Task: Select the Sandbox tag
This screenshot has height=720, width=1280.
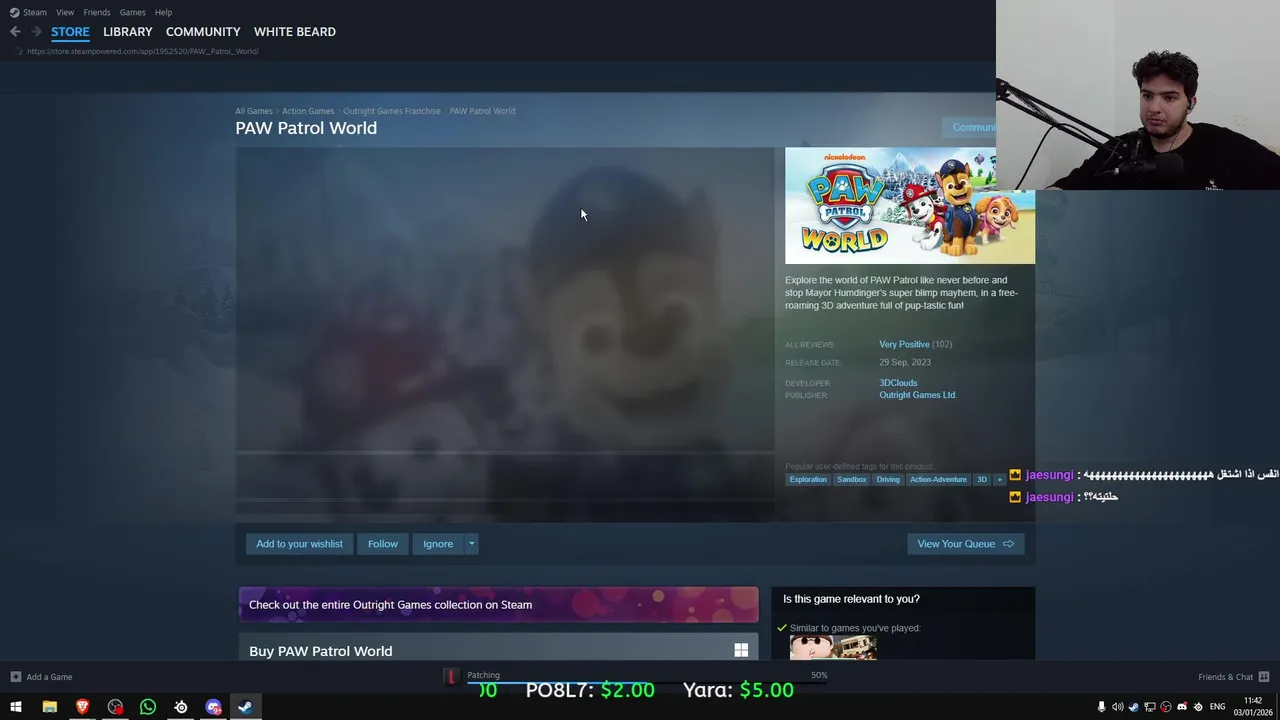Action: coord(852,480)
